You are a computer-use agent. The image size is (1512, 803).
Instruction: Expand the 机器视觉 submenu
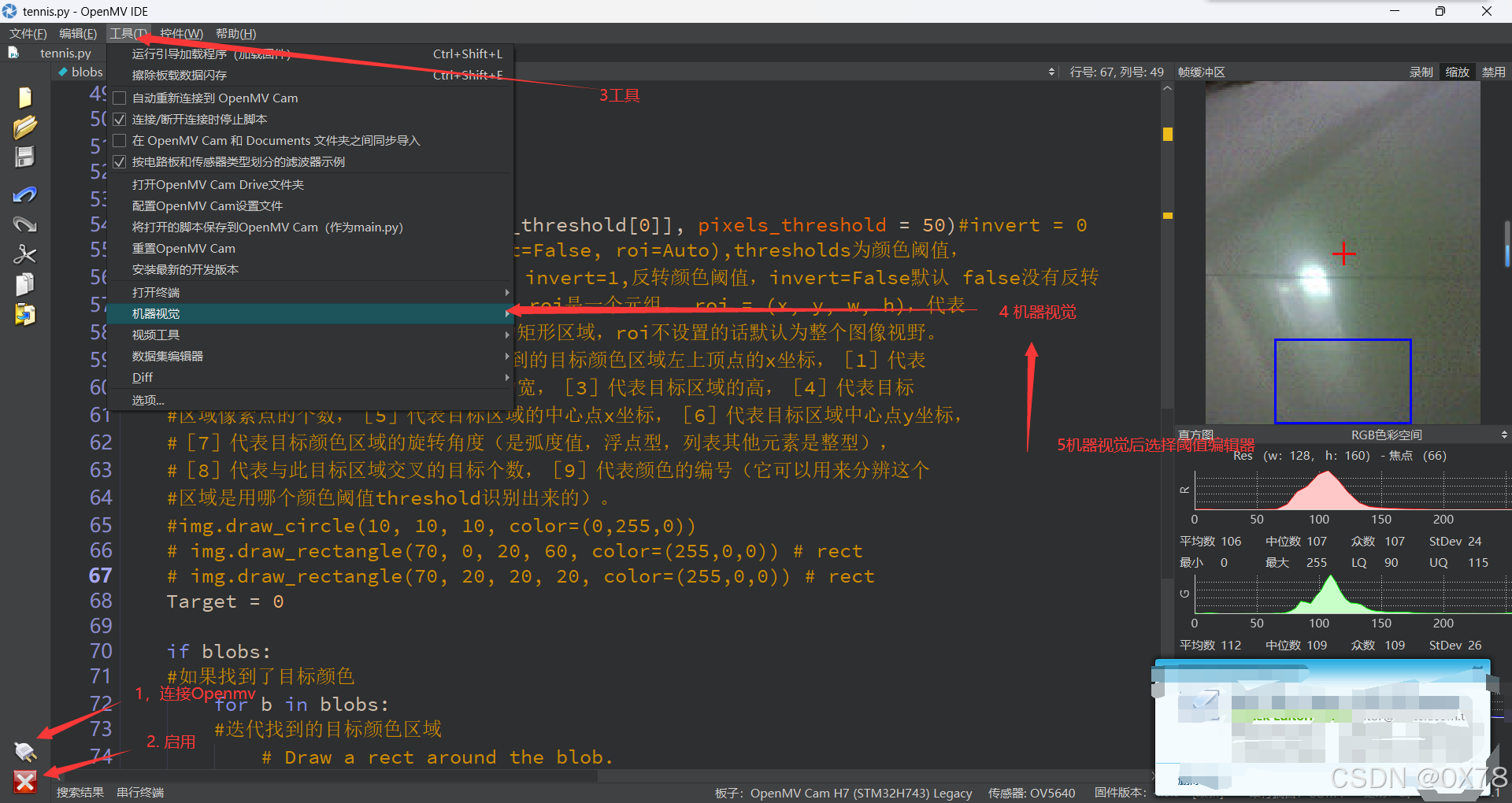(310, 313)
